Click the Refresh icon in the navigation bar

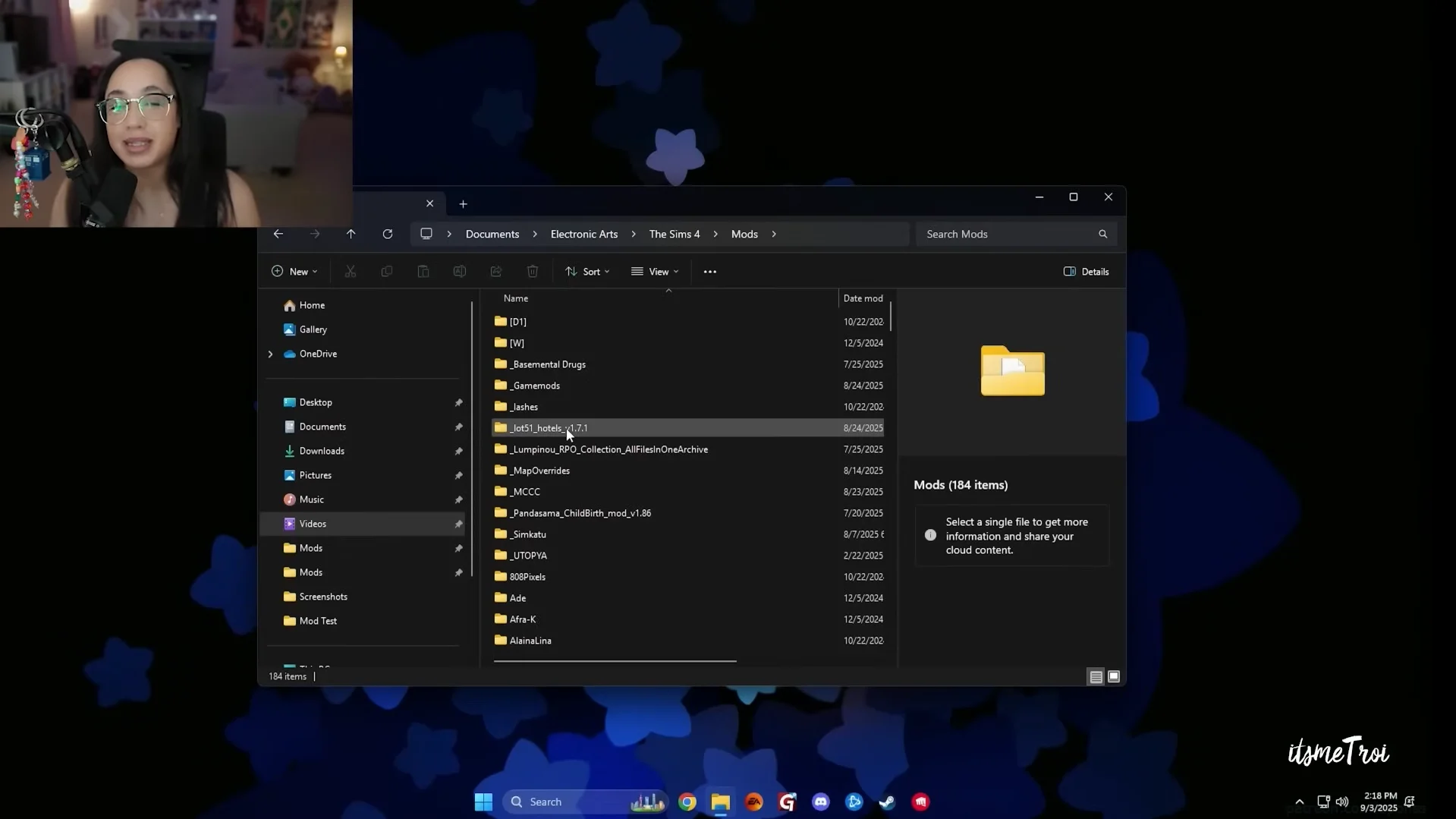click(387, 234)
